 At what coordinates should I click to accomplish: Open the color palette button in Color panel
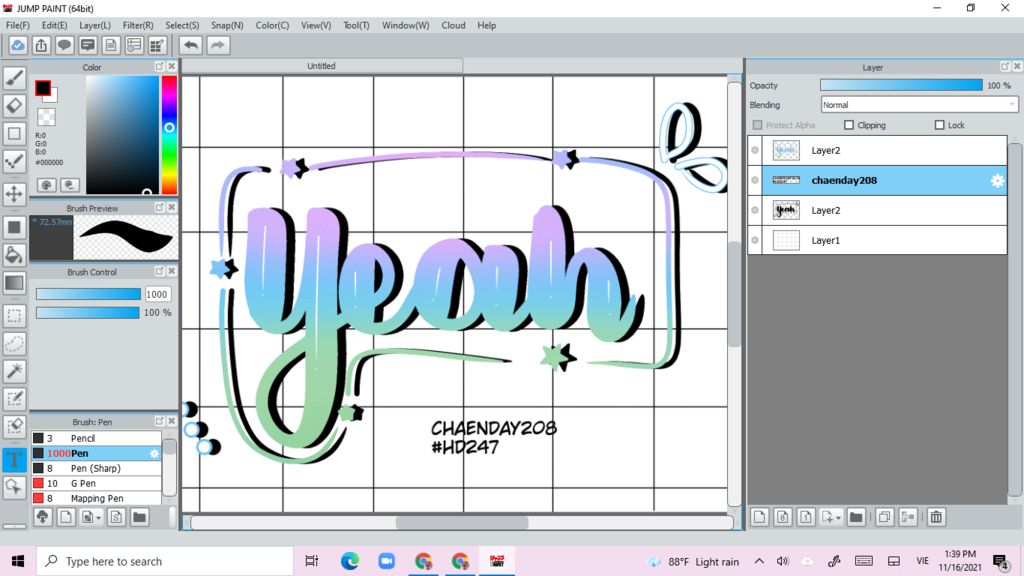click(46, 185)
